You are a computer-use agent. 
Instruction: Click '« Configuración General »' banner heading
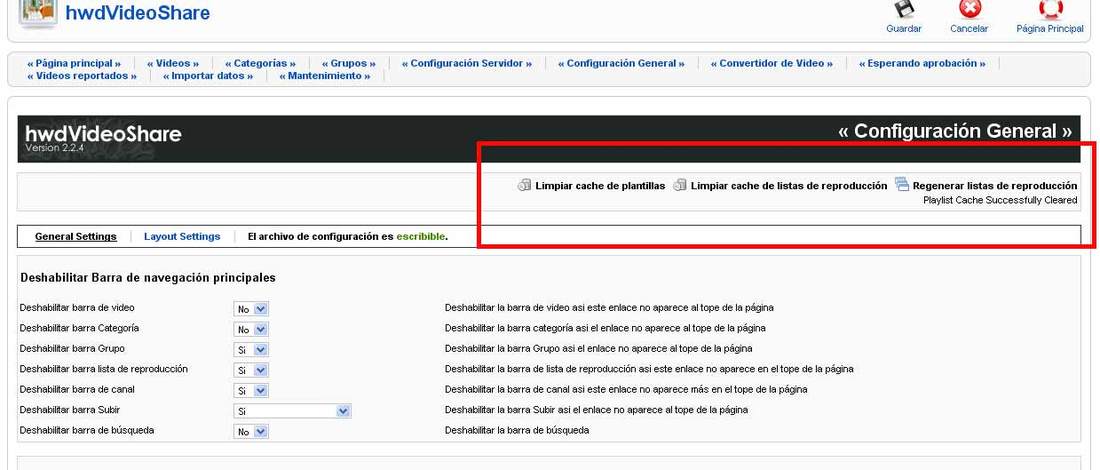coord(955,131)
